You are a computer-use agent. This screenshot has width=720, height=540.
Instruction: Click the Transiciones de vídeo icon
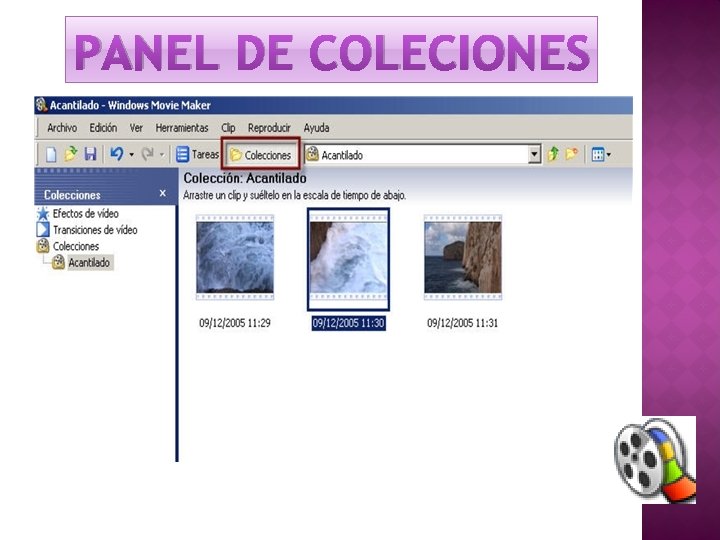click(43, 230)
